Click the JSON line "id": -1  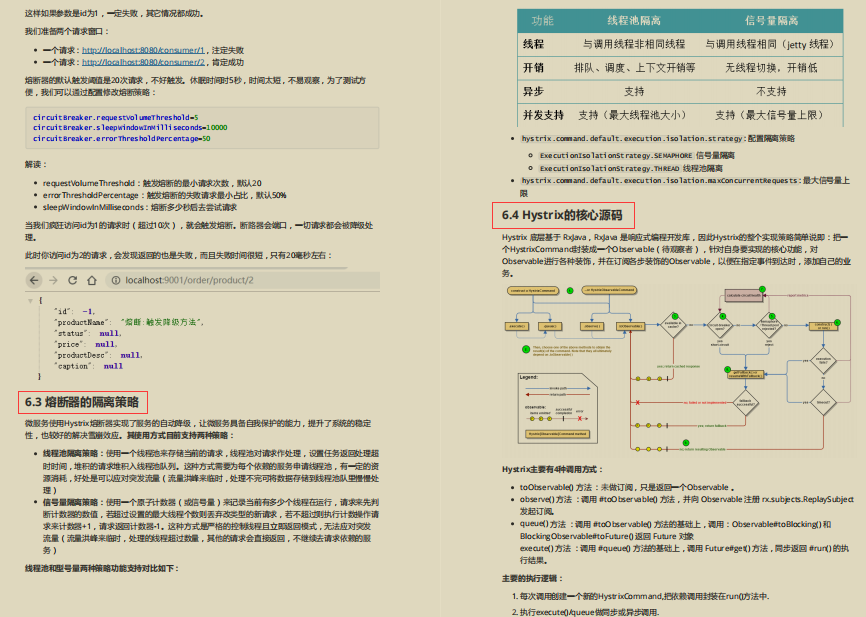(x=75, y=312)
